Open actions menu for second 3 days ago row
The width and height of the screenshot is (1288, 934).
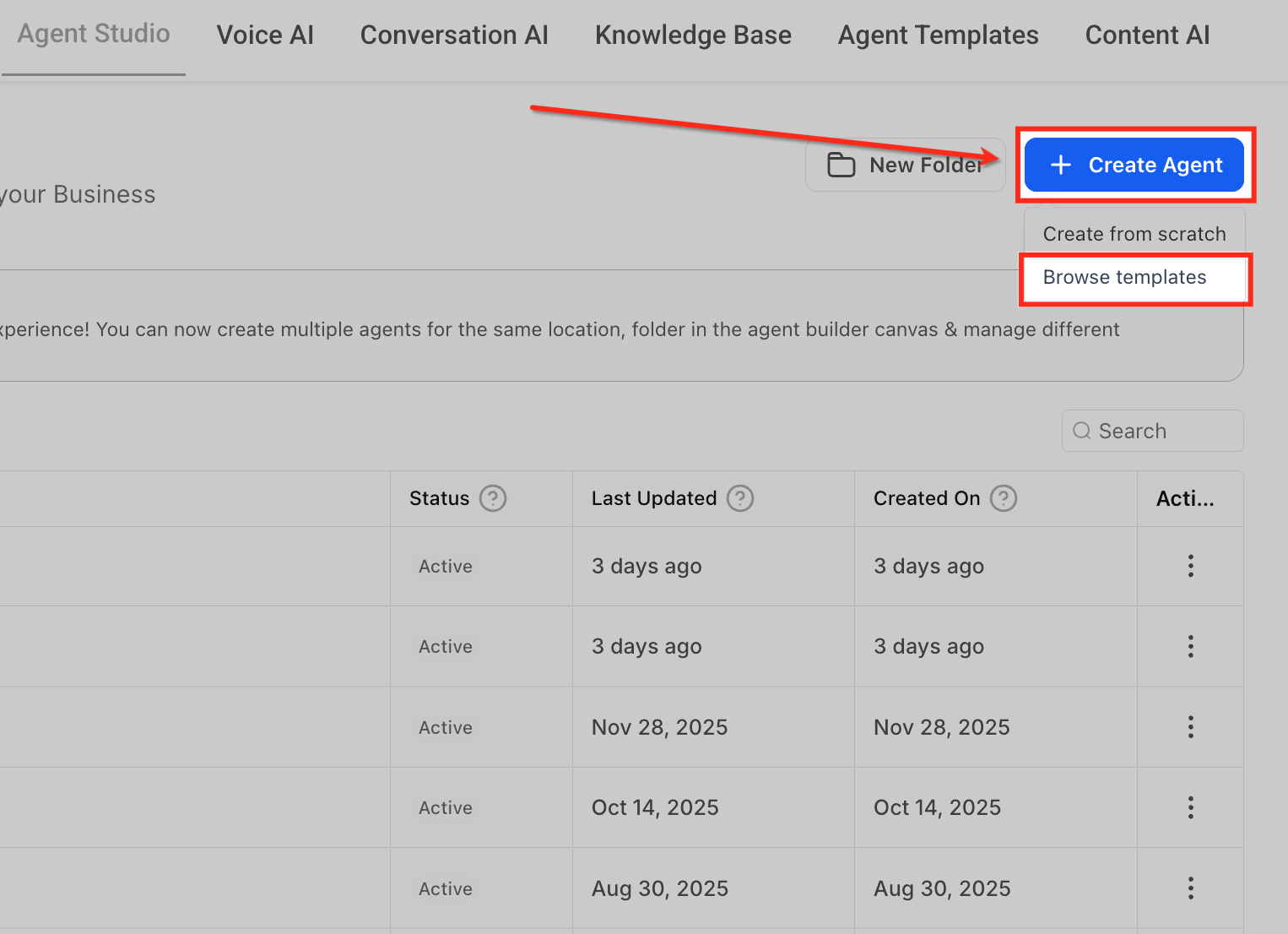[x=1191, y=646]
